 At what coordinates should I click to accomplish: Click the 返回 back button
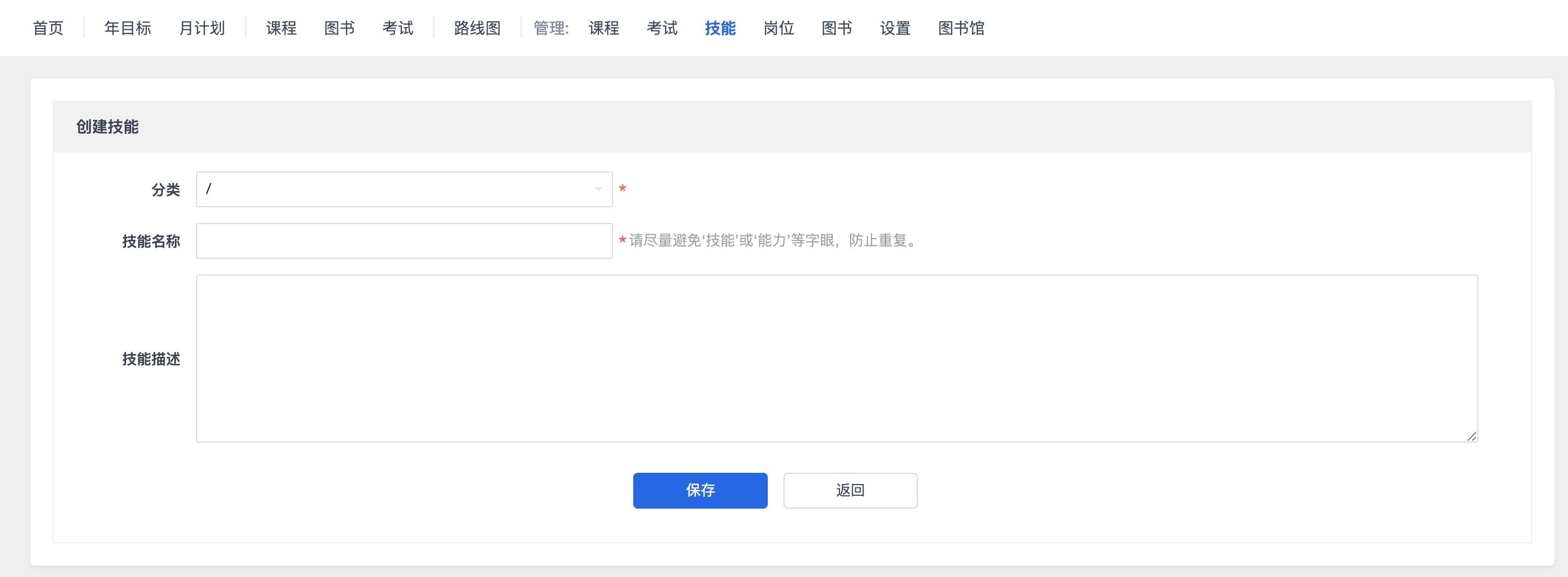[x=850, y=491]
